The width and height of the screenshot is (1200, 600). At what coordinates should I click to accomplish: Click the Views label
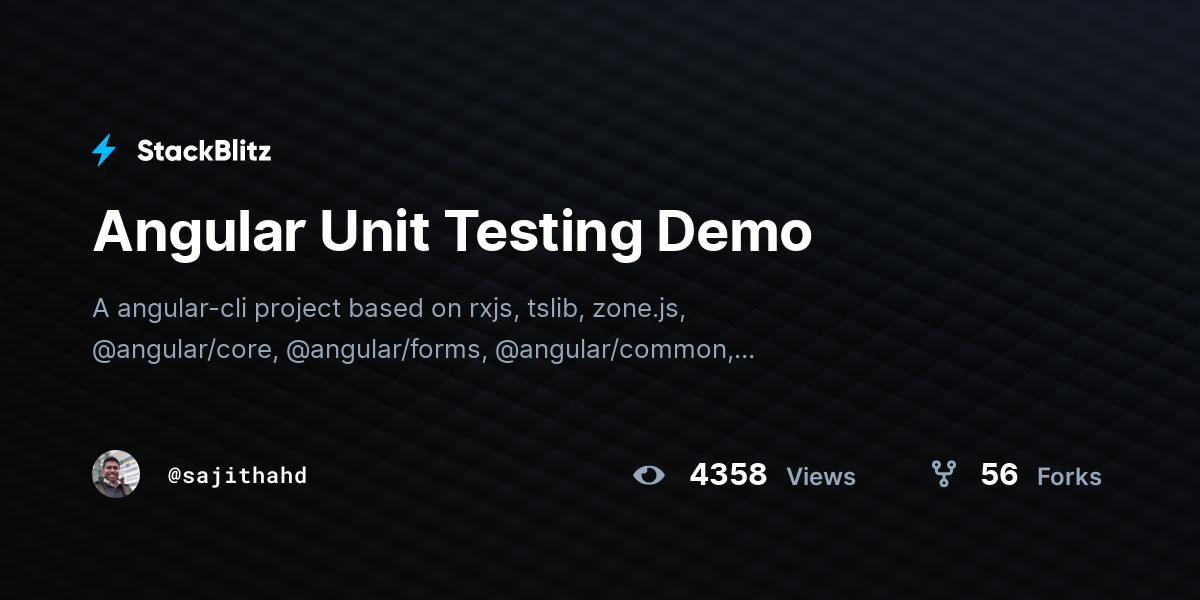click(821, 477)
